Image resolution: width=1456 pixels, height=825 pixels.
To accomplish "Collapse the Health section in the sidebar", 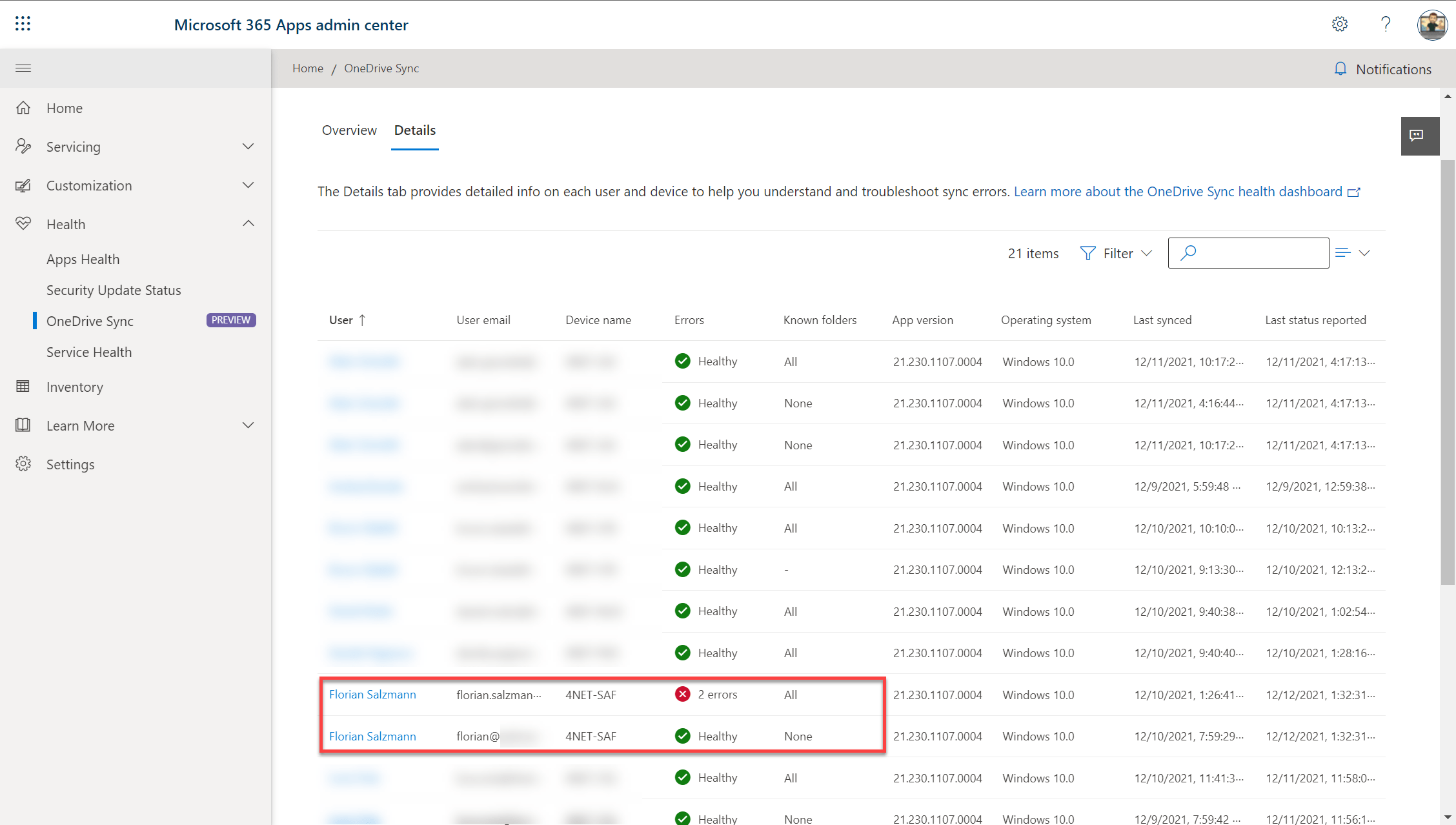I will pos(248,223).
